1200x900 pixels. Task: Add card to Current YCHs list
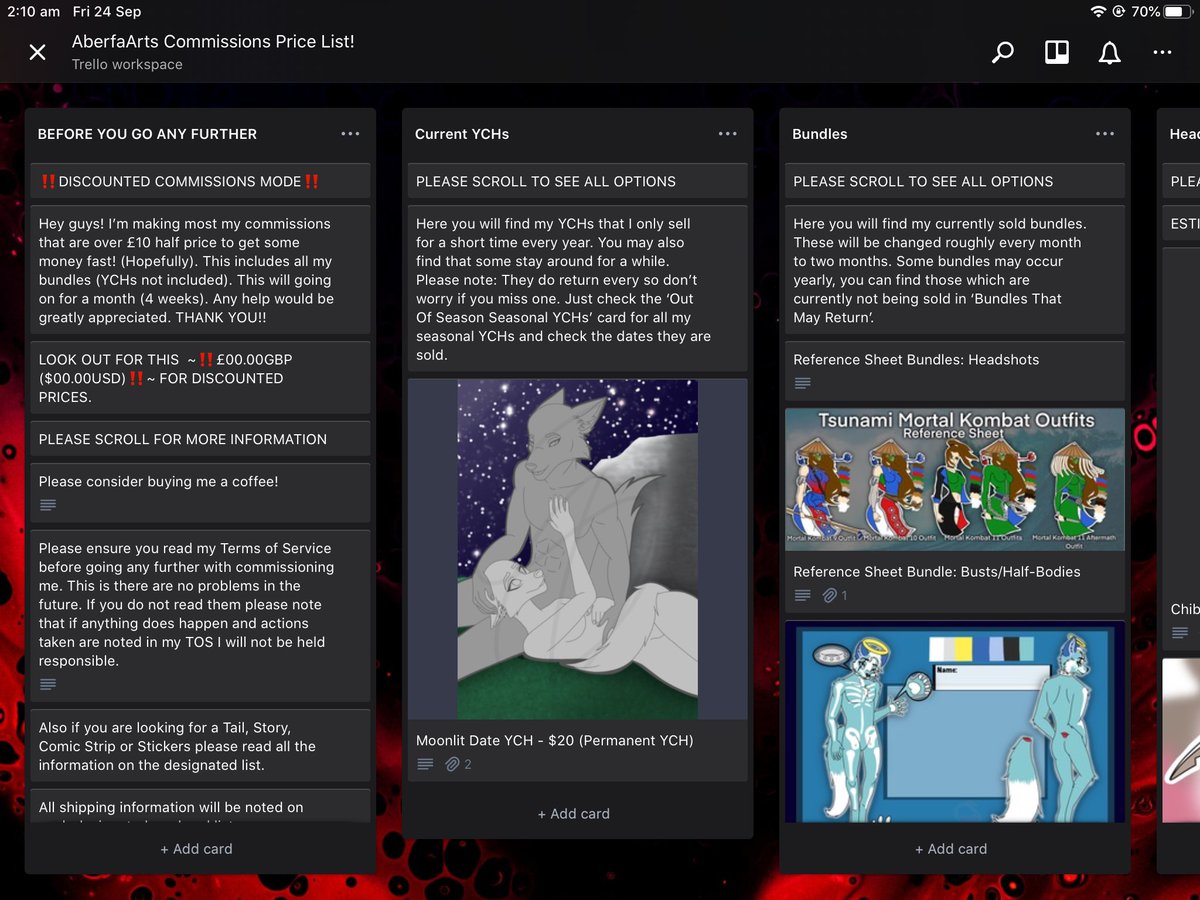(574, 814)
